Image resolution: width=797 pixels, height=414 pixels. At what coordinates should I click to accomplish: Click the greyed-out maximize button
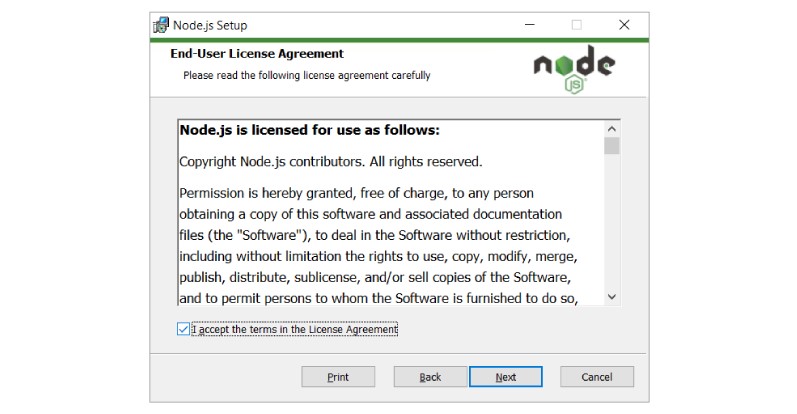(576, 25)
